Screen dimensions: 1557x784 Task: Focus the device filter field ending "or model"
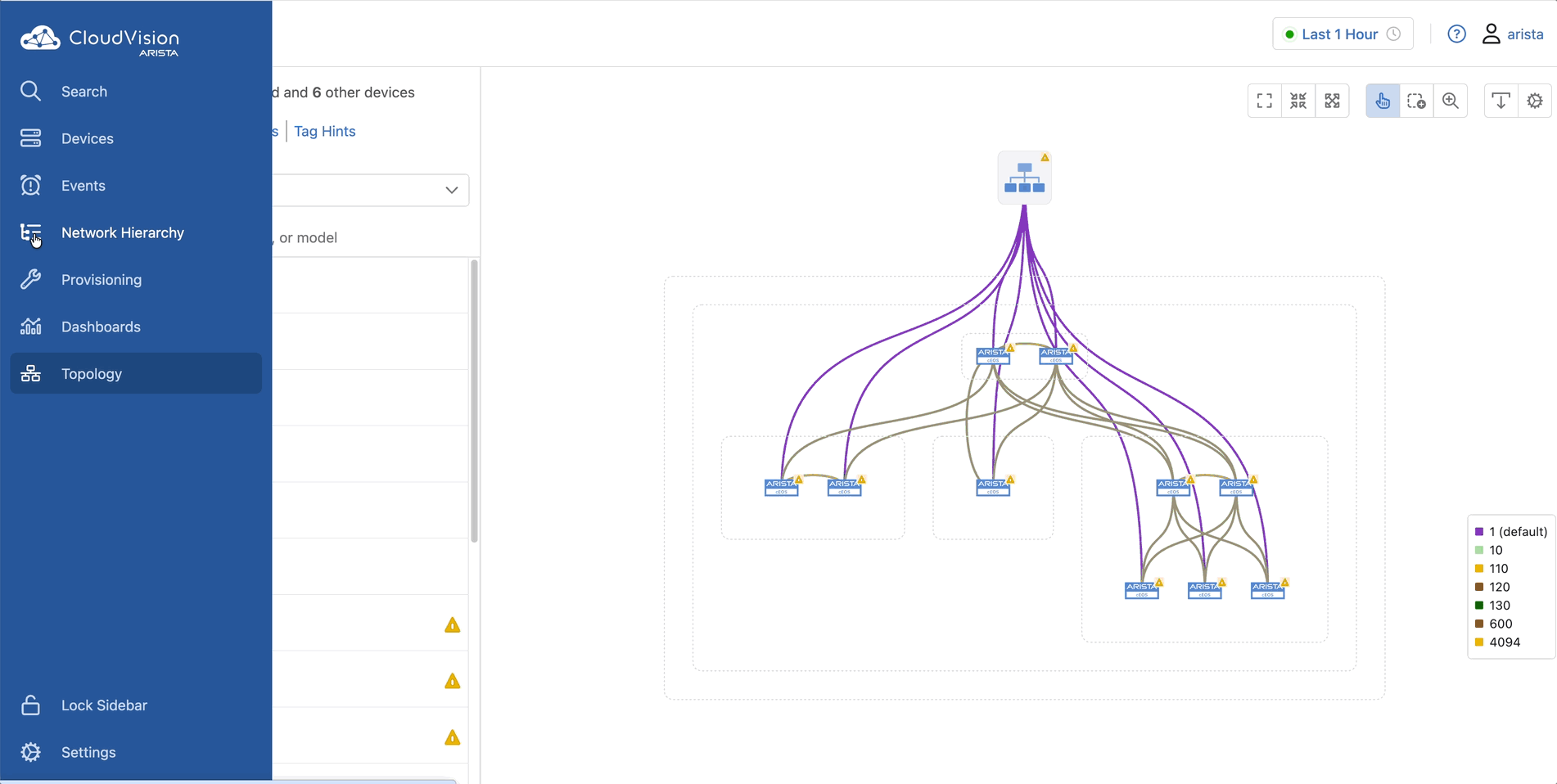tap(371, 237)
